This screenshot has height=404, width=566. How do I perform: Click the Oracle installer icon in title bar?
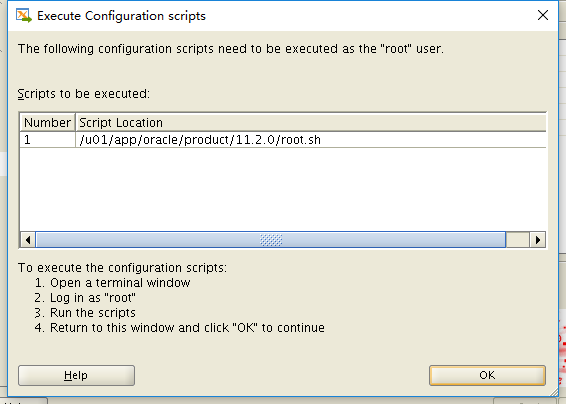point(24,16)
